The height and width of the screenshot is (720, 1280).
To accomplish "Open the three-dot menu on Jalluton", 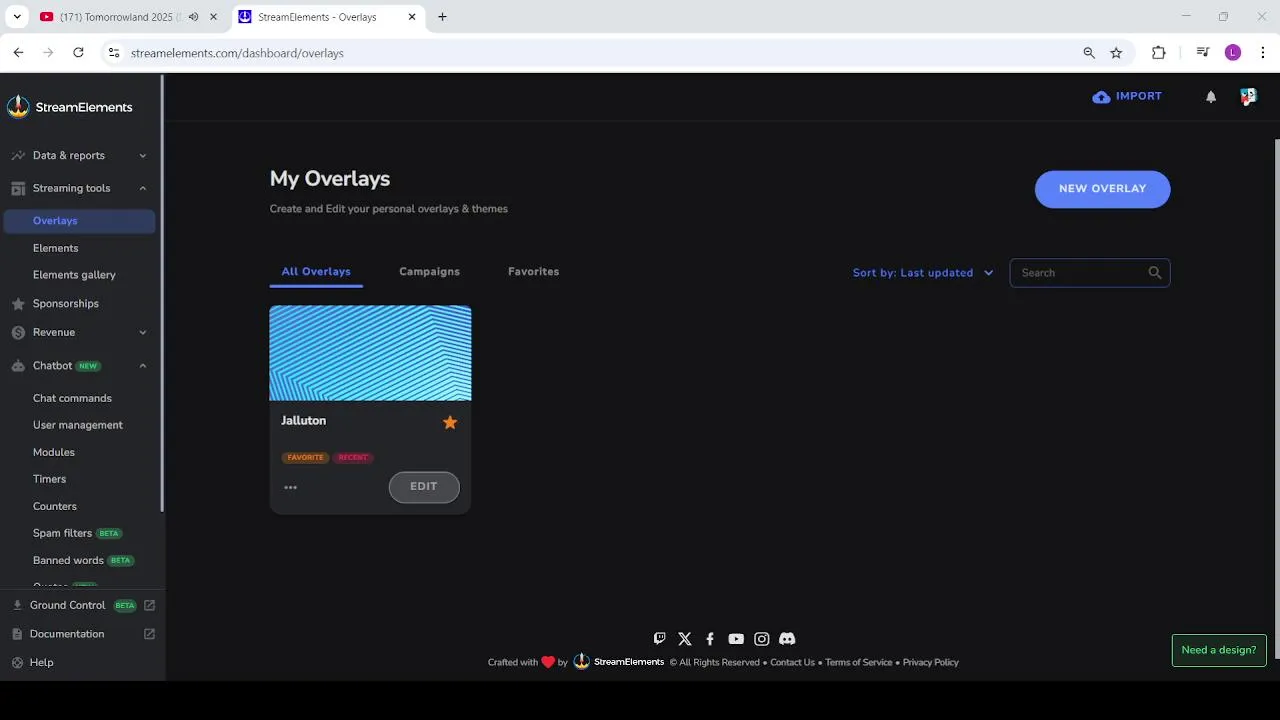I will click(290, 487).
